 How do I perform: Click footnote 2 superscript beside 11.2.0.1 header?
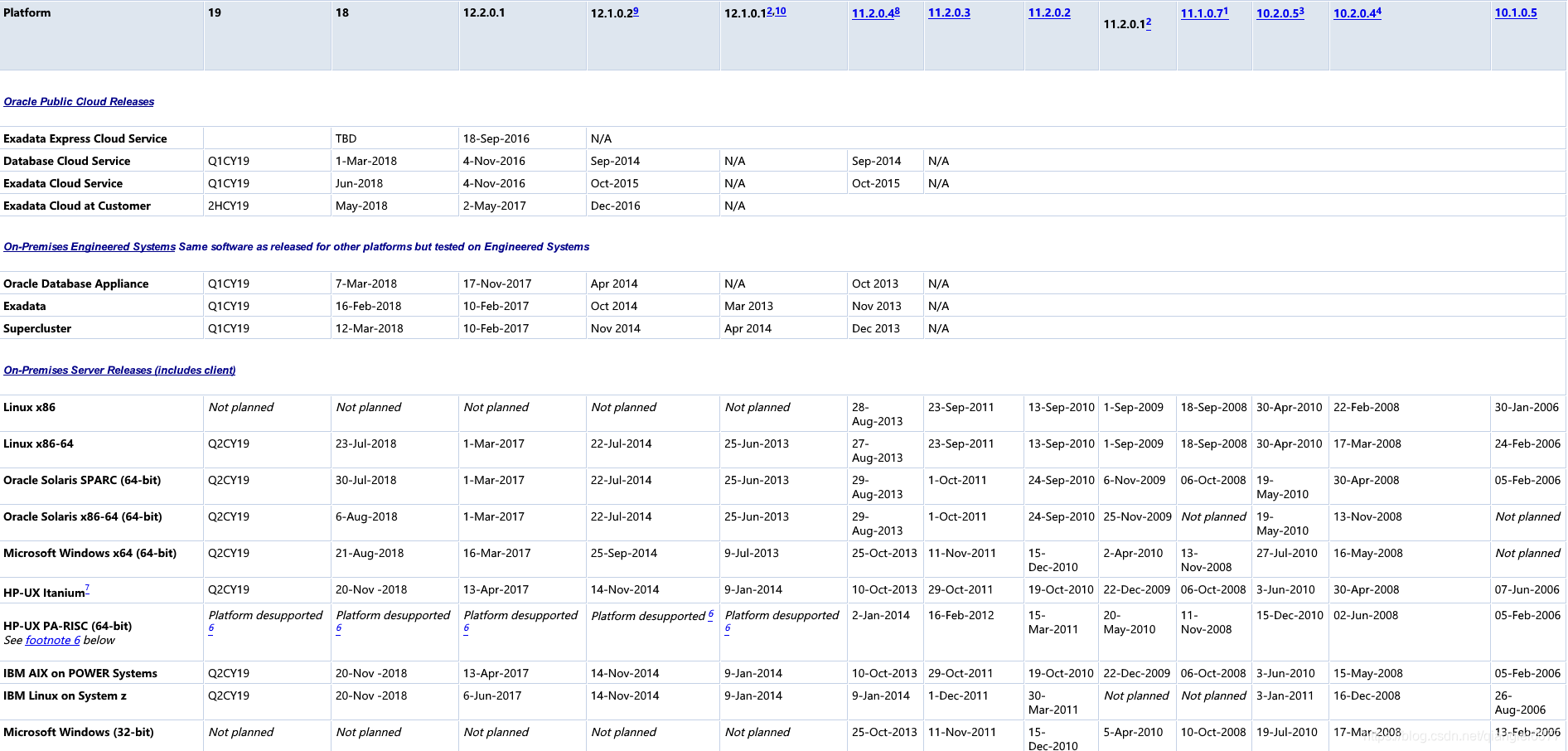tap(1149, 22)
